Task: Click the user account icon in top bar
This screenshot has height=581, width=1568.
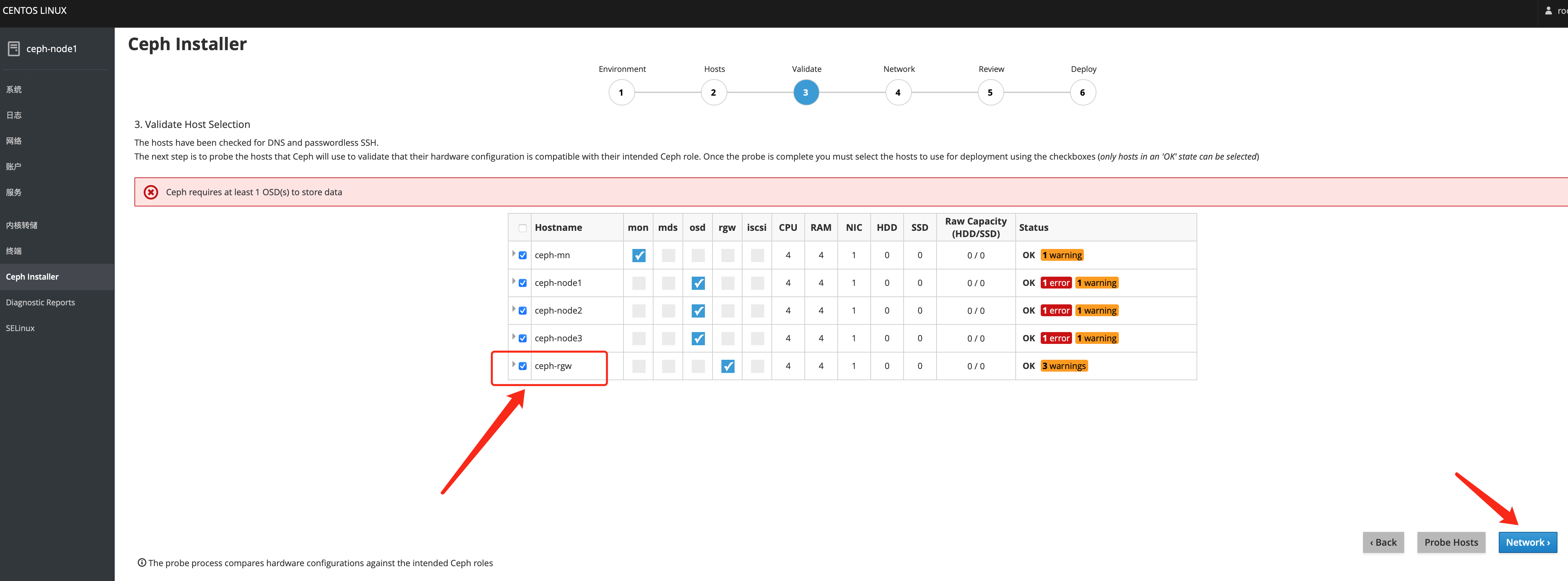Action: (x=1548, y=11)
